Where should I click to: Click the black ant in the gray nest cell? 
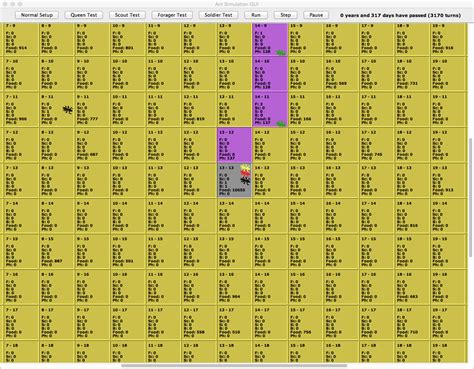[x=245, y=181]
